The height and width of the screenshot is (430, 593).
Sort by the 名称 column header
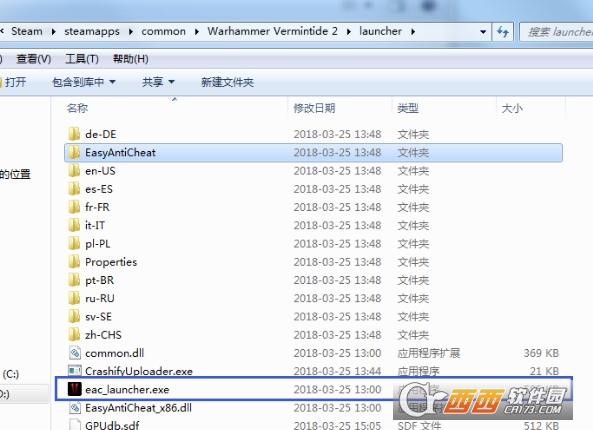point(78,109)
